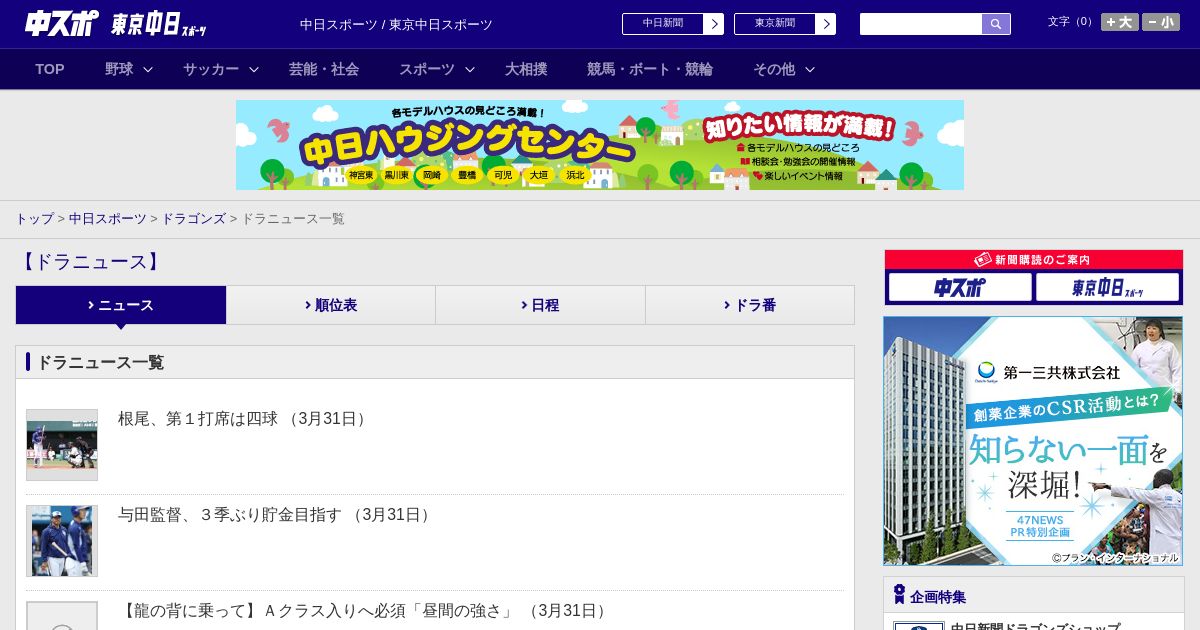This screenshot has width=1200, height=630.
Task: Expand the その他 dropdown chevron
Action: 810,69
